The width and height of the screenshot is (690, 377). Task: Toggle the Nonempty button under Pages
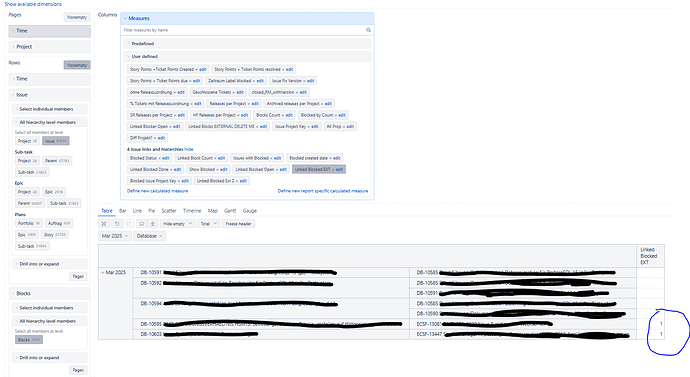[x=77, y=17]
